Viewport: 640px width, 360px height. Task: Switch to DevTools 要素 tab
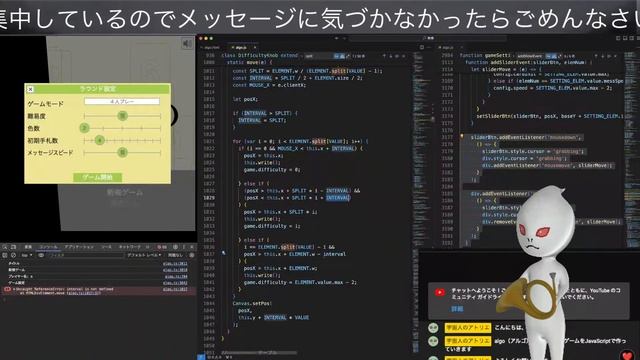28,247
